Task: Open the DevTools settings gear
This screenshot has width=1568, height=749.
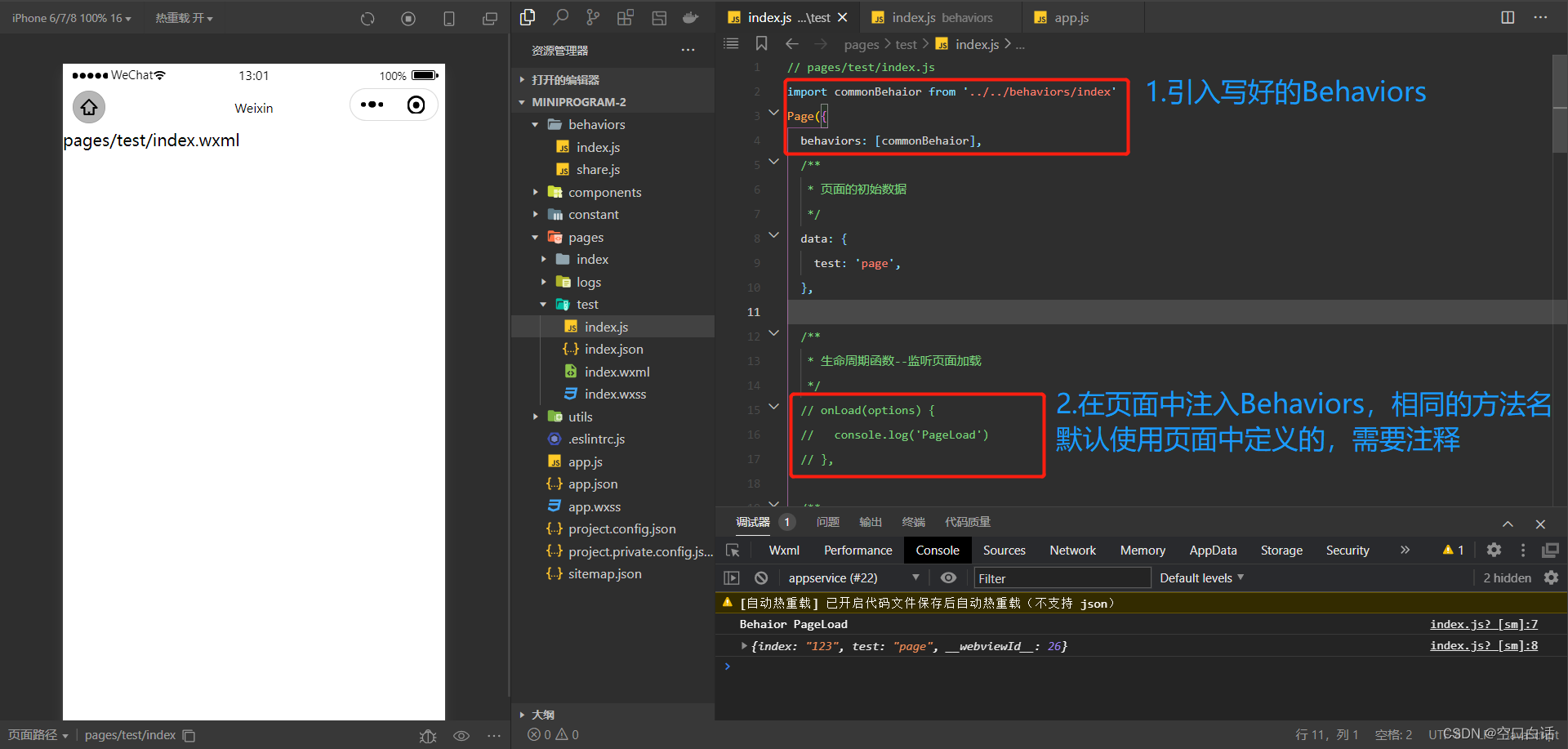Action: (1494, 550)
